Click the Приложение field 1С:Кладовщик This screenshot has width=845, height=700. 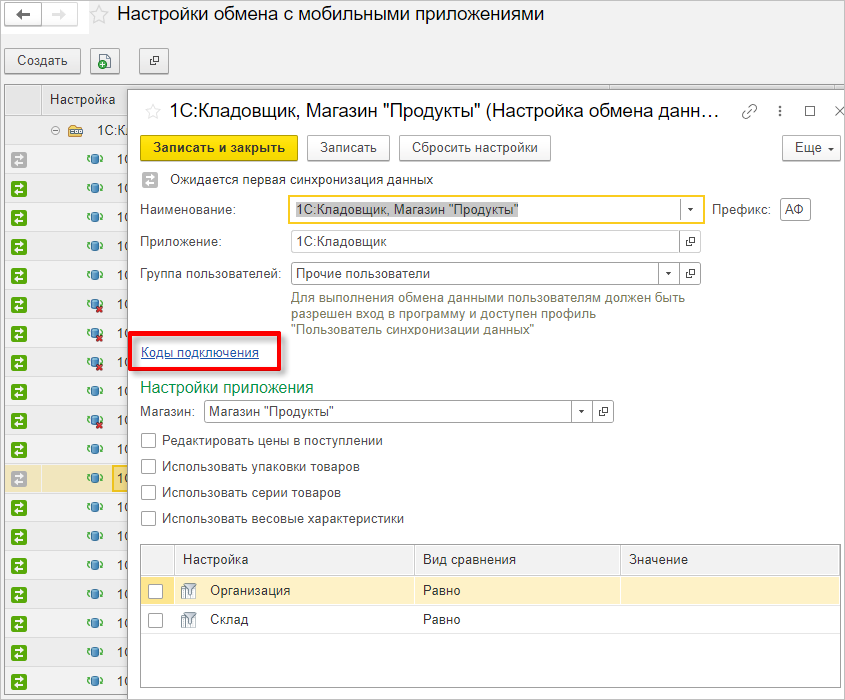pyautogui.click(x=484, y=242)
